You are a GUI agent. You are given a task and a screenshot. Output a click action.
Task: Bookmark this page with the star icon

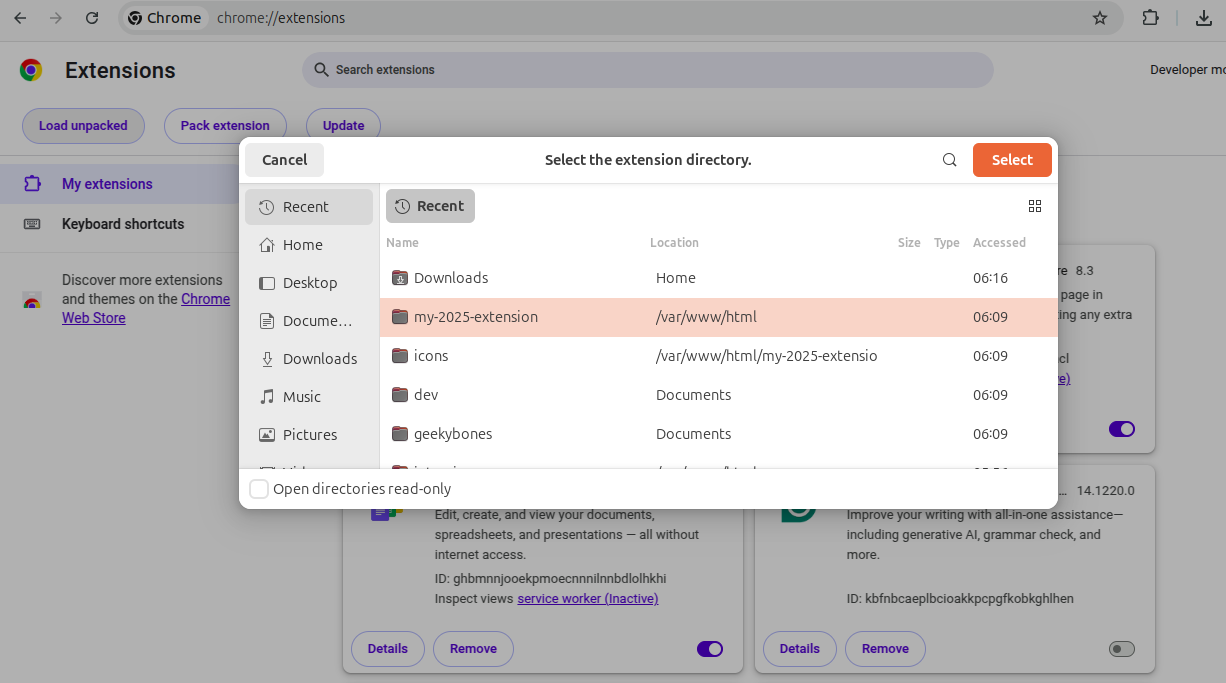coord(1100,18)
